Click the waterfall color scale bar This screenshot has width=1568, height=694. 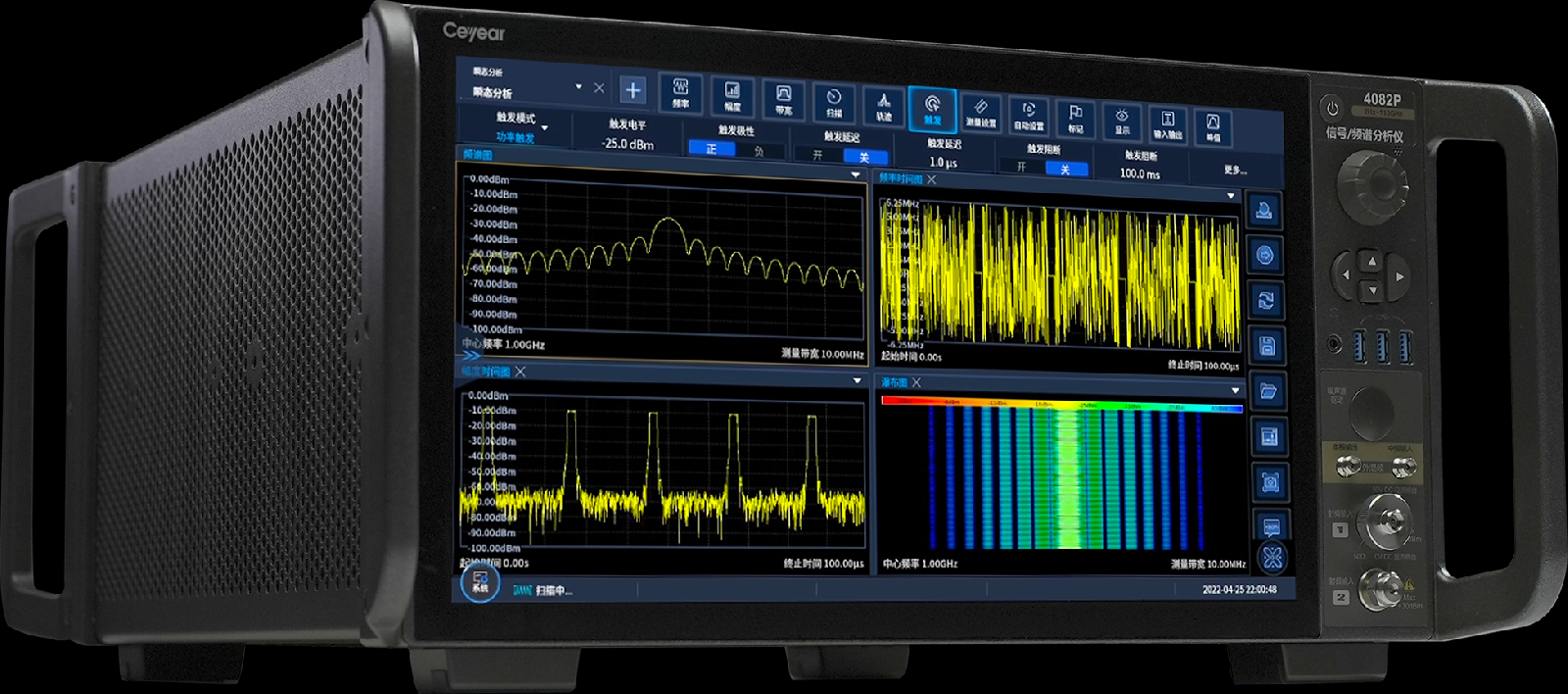coord(1061,404)
